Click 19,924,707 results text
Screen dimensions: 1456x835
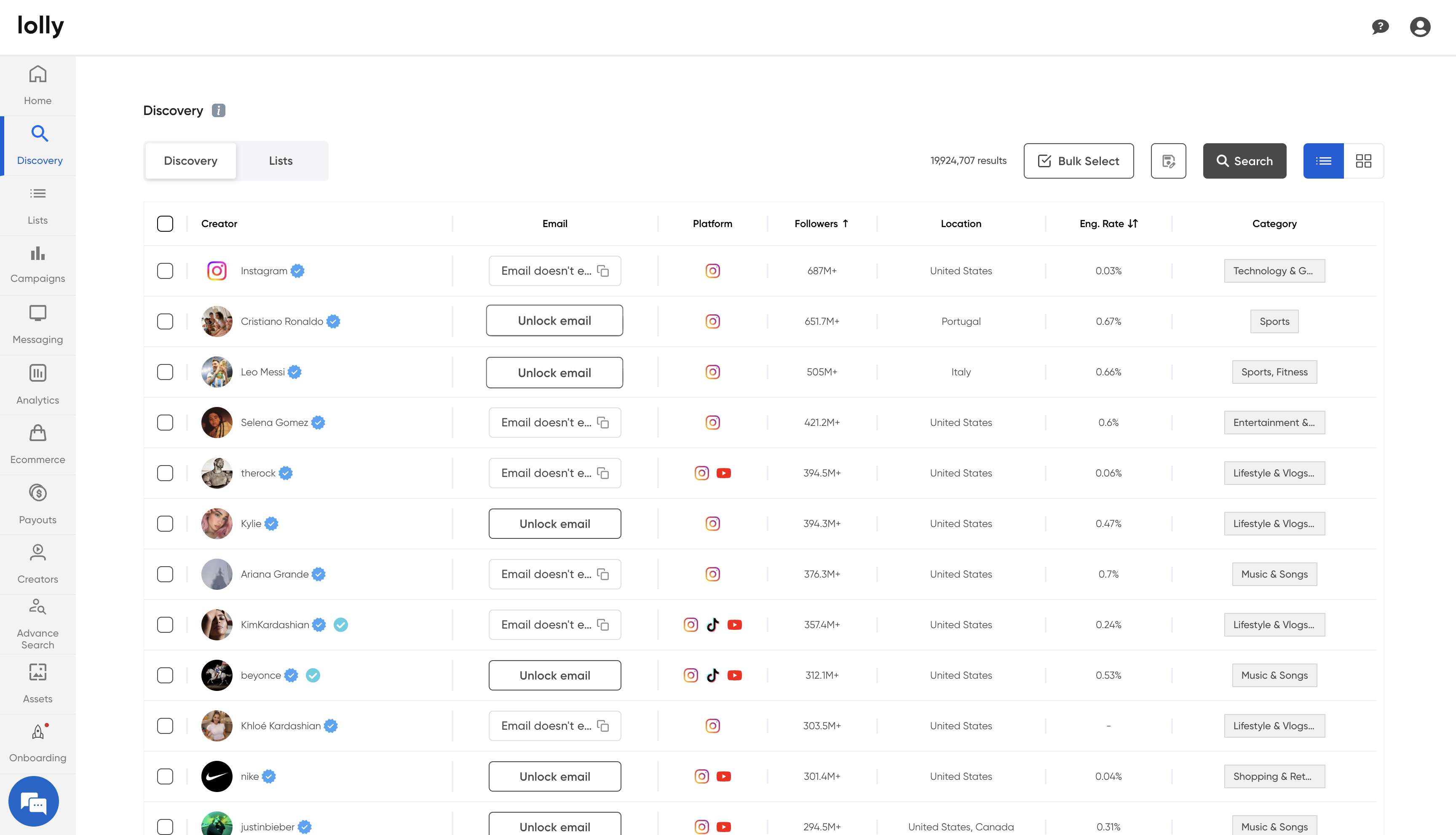pyautogui.click(x=968, y=161)
